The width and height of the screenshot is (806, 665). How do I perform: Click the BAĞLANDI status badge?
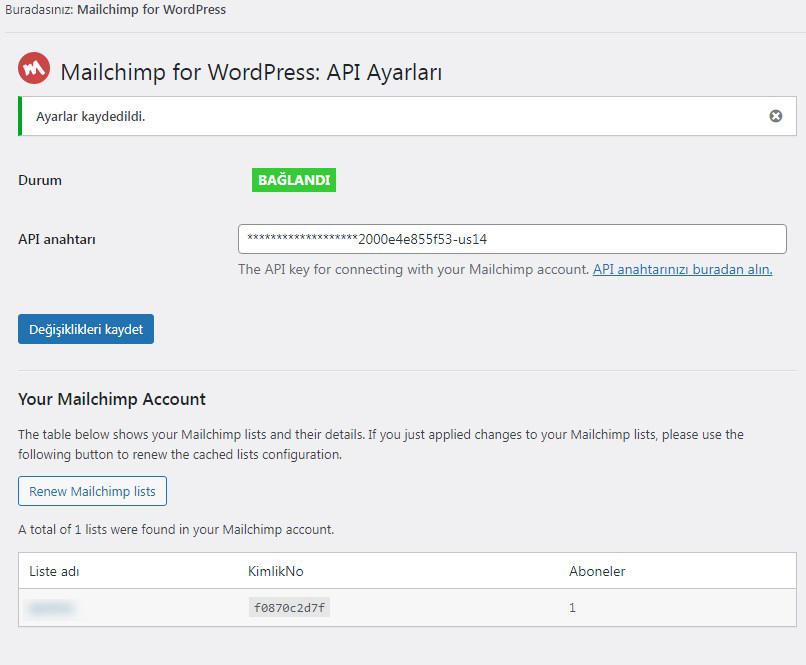(294, 180)
